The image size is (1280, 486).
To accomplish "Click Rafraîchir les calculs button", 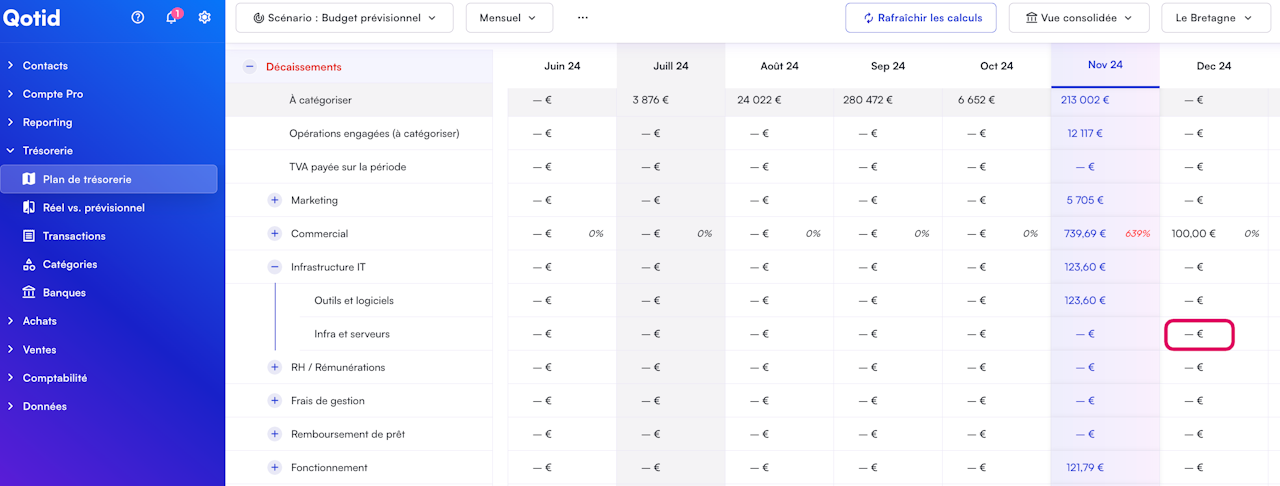I will coord(920,18).
